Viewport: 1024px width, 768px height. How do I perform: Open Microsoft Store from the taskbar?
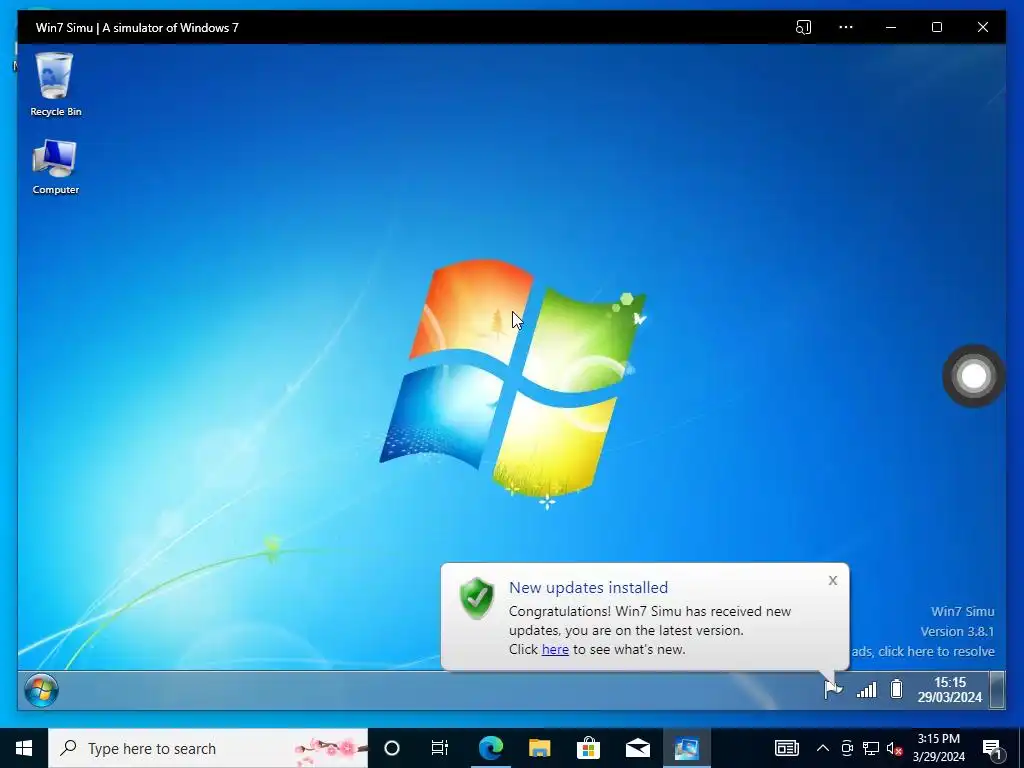(x=588, y=748)
